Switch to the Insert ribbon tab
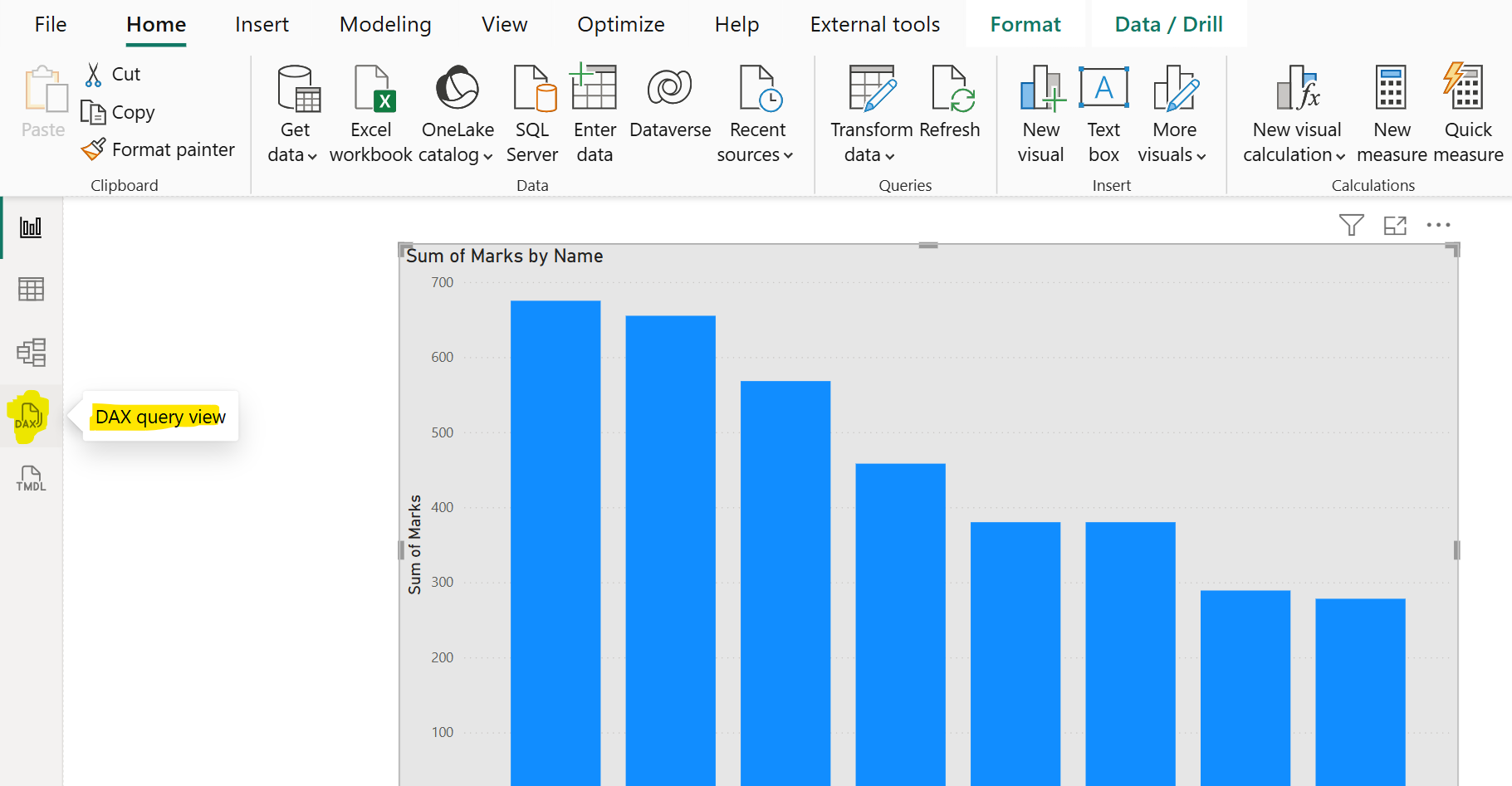Viewport: 1512px width, 786px height. pos(262,24)
